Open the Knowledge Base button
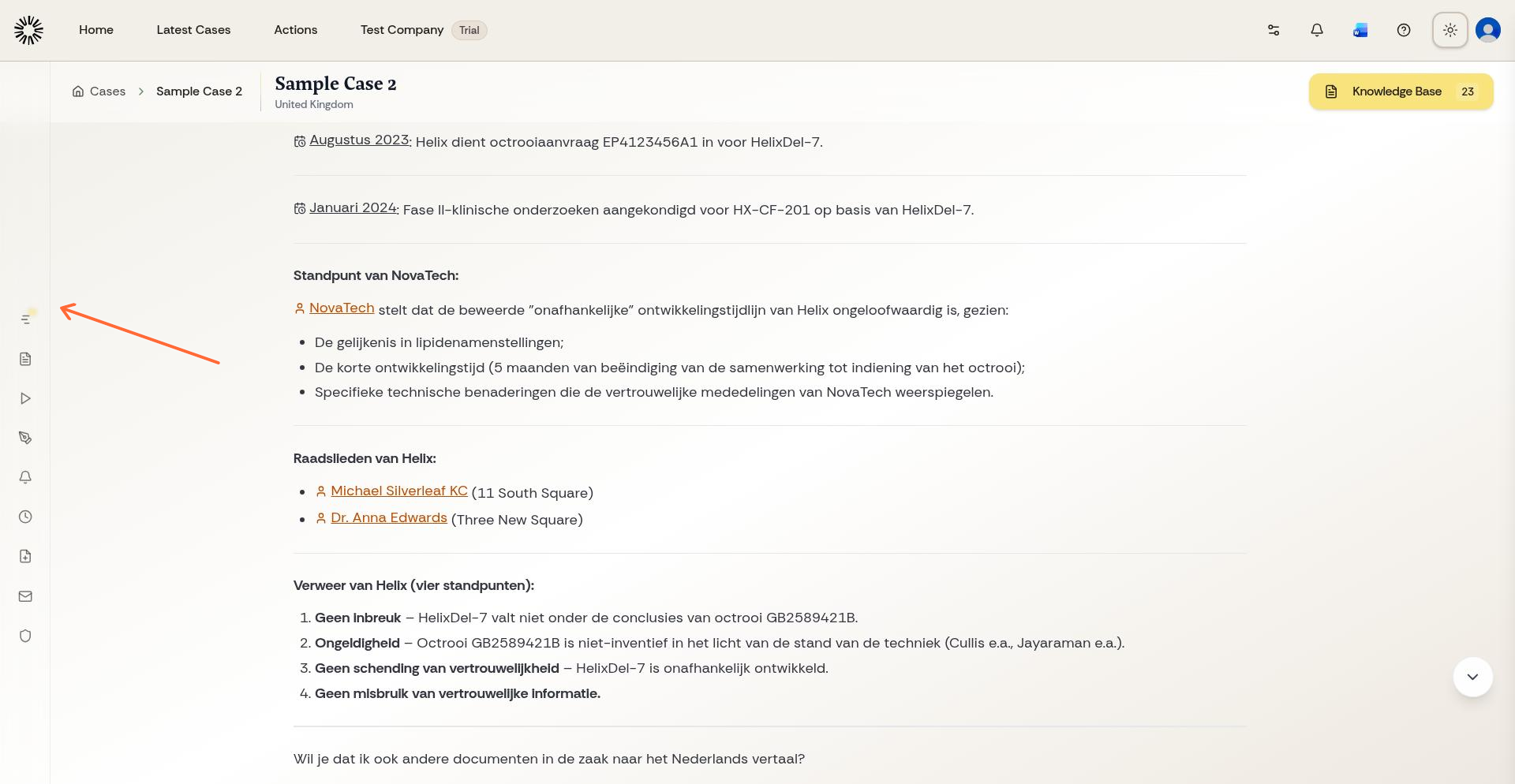Screen dimensions: 1515x784 [x=1401, y=91]
